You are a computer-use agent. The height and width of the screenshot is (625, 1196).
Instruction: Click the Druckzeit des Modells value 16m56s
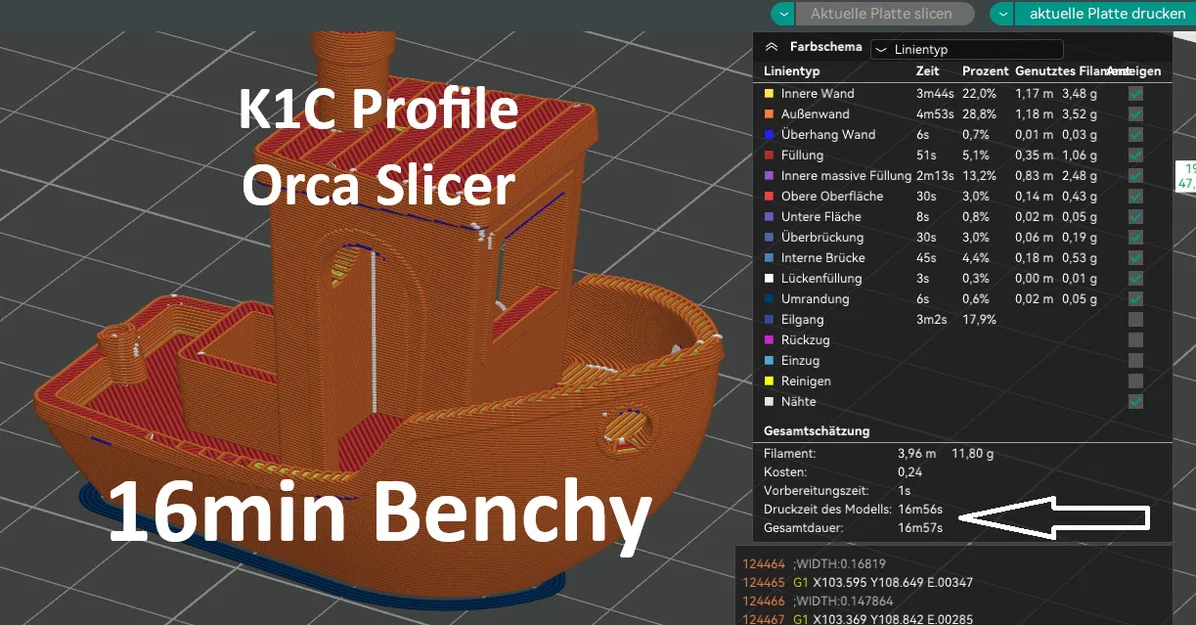[x=920, y=509]
